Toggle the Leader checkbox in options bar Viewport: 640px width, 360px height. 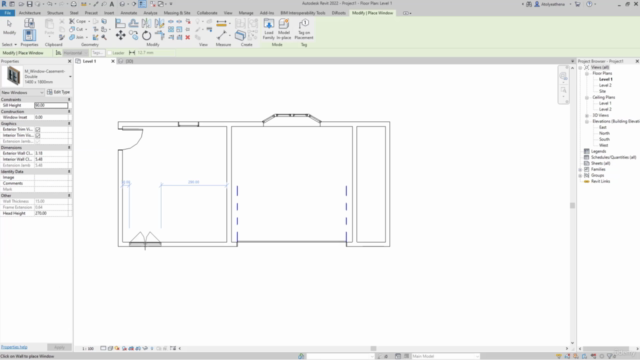point(109,53)
